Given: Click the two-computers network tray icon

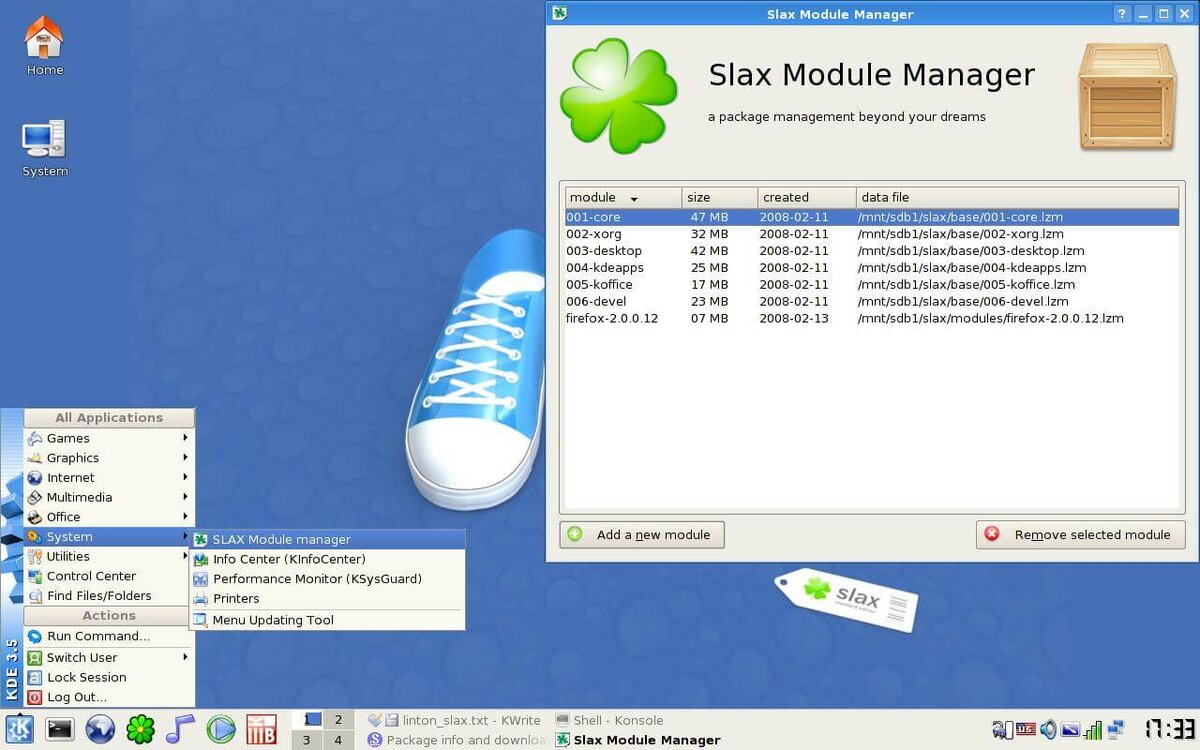Looking at the screenshot, I should coord(1116,729).
